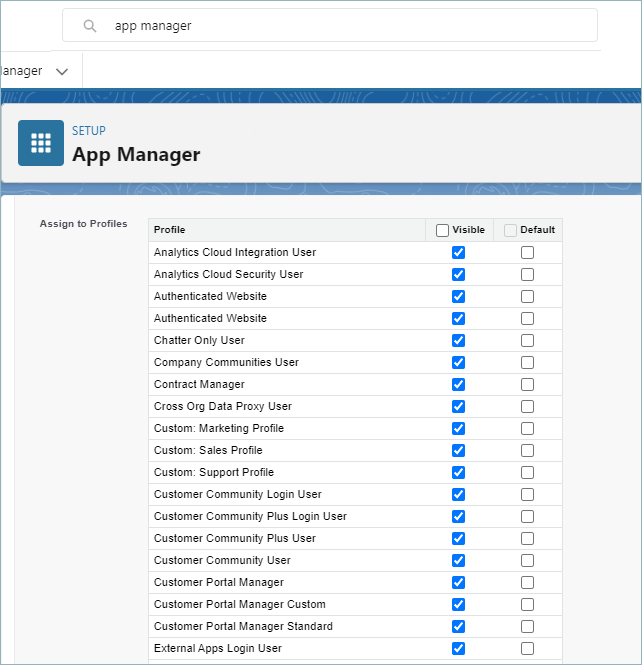Check Default for Cross Org Data Proxy User

tap(528, 407)
